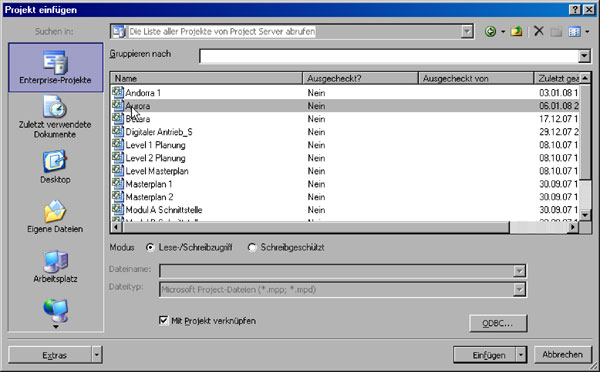Click the ODBC... button
Screen dimensions: 600x372
tap(498, 323)
